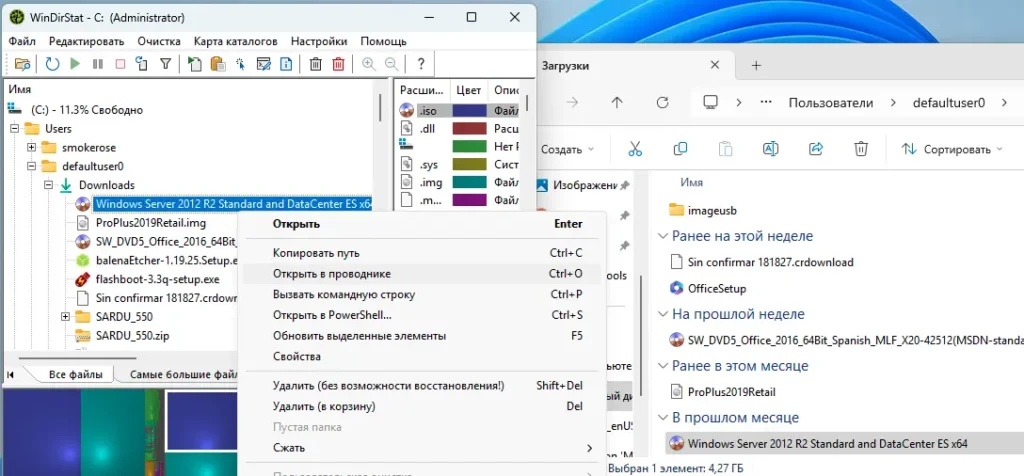Select ProPlus2019Retail.img in WinDirStat tree
The width and height of the screenshot is (1024, 476).
click(150, 223)
